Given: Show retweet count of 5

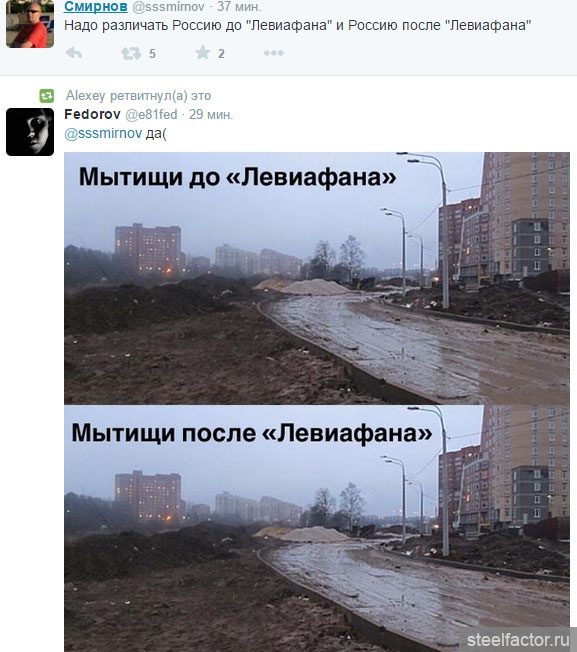Looking at the screenshot, I should [x=152, y=54].
